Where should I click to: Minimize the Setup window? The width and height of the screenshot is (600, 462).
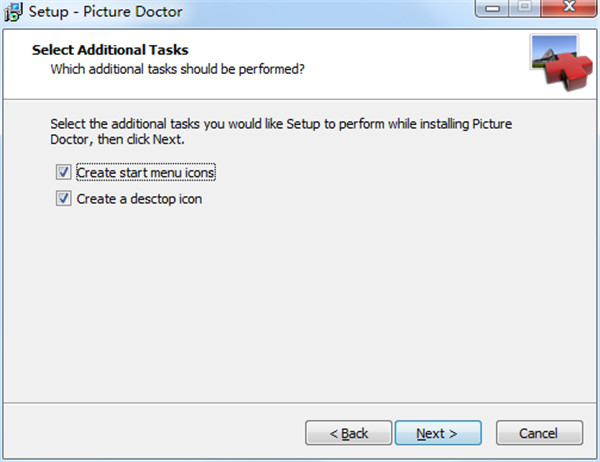492,8
